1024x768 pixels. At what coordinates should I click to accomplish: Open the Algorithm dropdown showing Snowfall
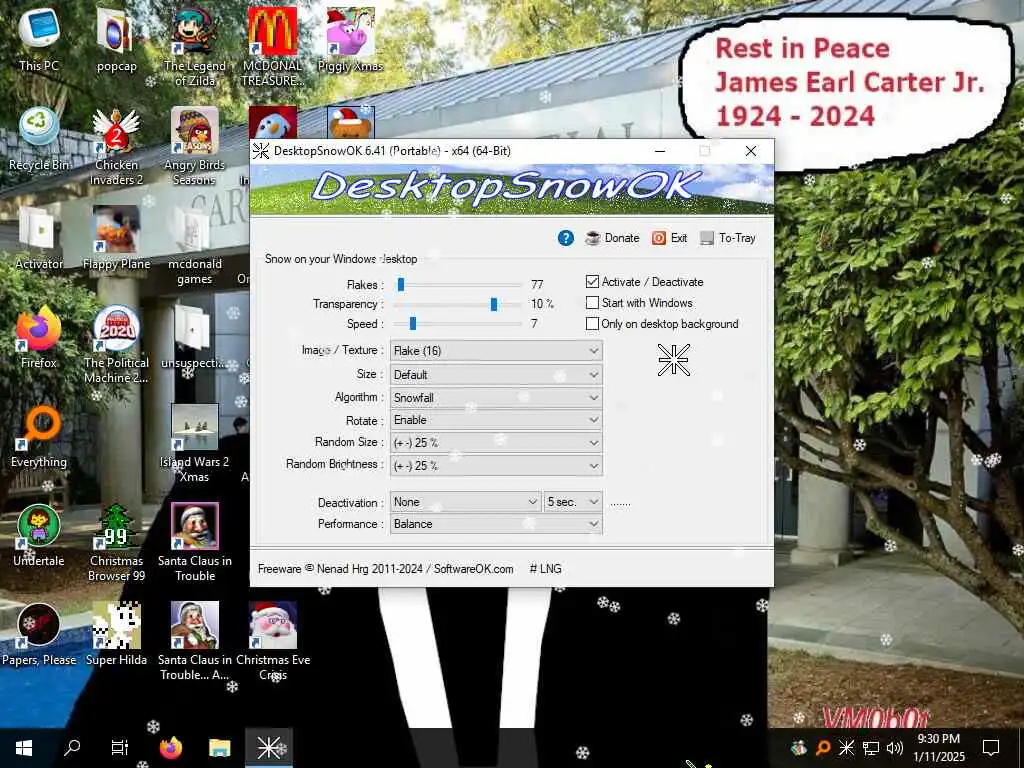coord(496,397)
